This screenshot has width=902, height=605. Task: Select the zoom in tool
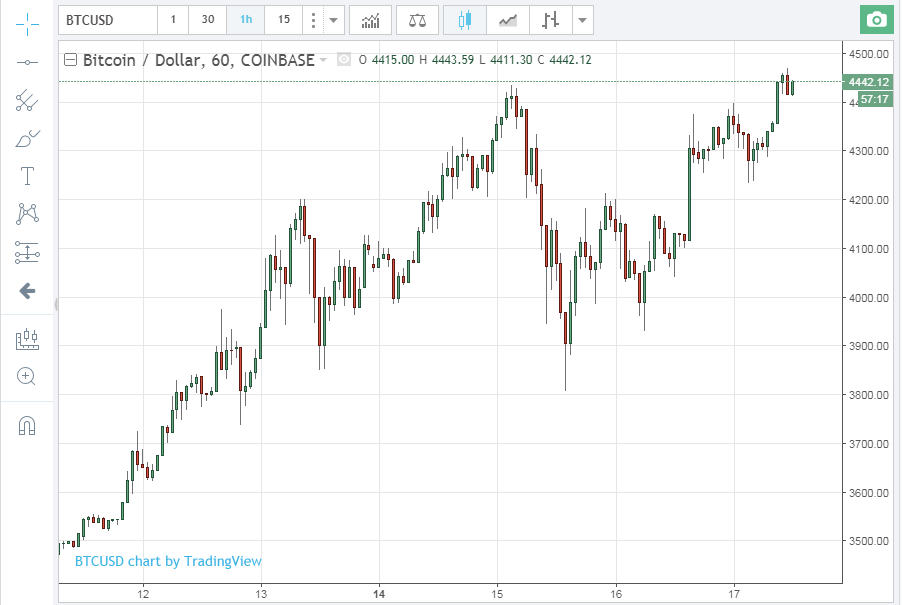[26, 376]
